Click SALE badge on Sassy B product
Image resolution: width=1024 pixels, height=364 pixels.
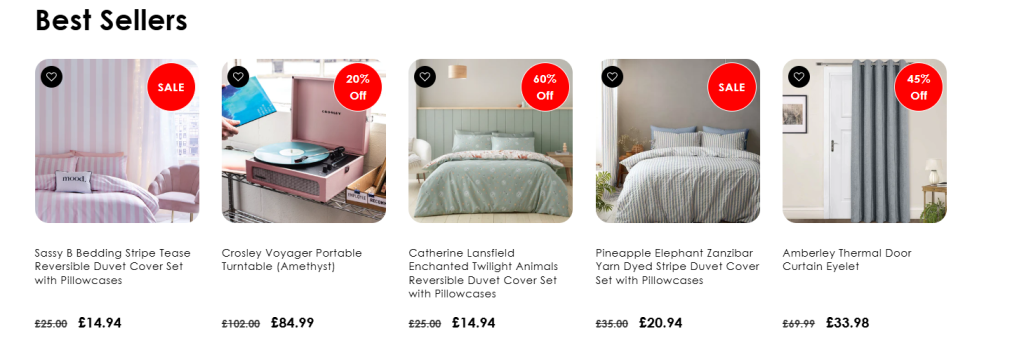(x=171, y=87)
